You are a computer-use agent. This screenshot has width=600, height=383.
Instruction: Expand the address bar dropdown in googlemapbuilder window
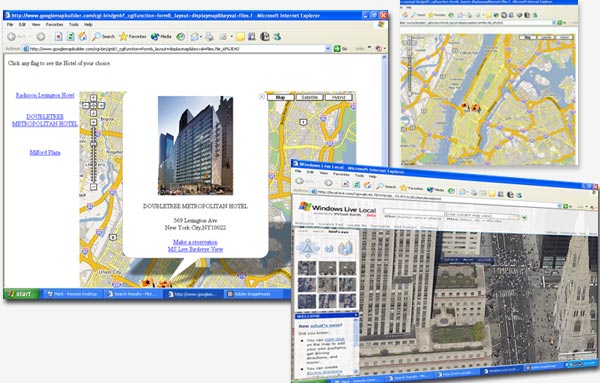click(x=328, y=49)
